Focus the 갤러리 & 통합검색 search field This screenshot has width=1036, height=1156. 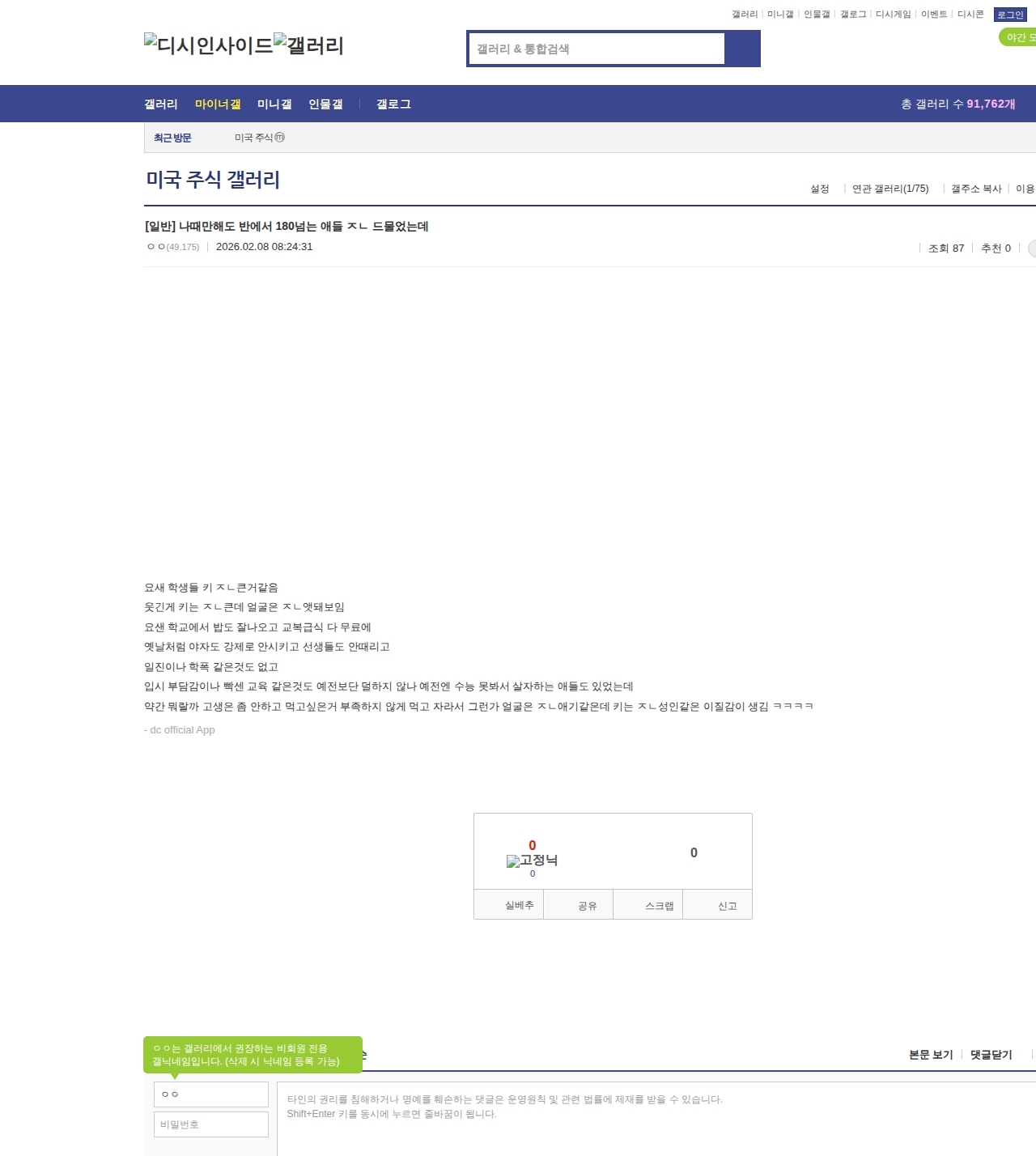click(x=597, y=49)
